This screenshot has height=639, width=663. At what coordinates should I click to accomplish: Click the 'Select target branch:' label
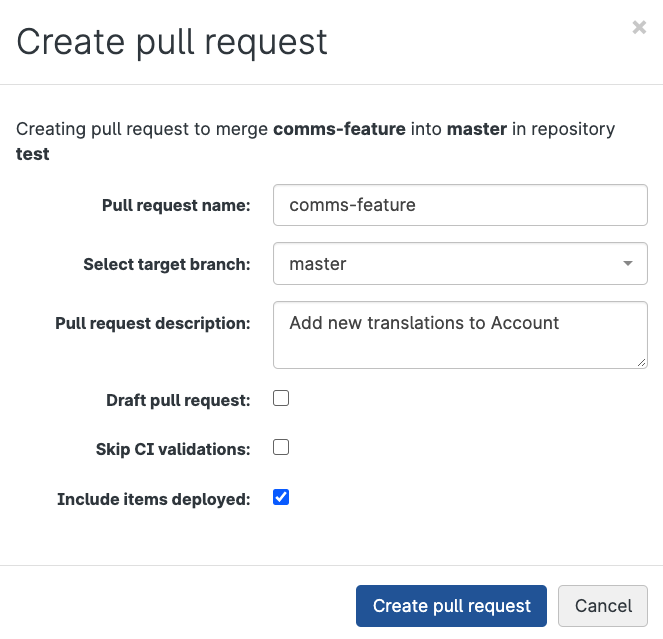[x=166, y=265]
